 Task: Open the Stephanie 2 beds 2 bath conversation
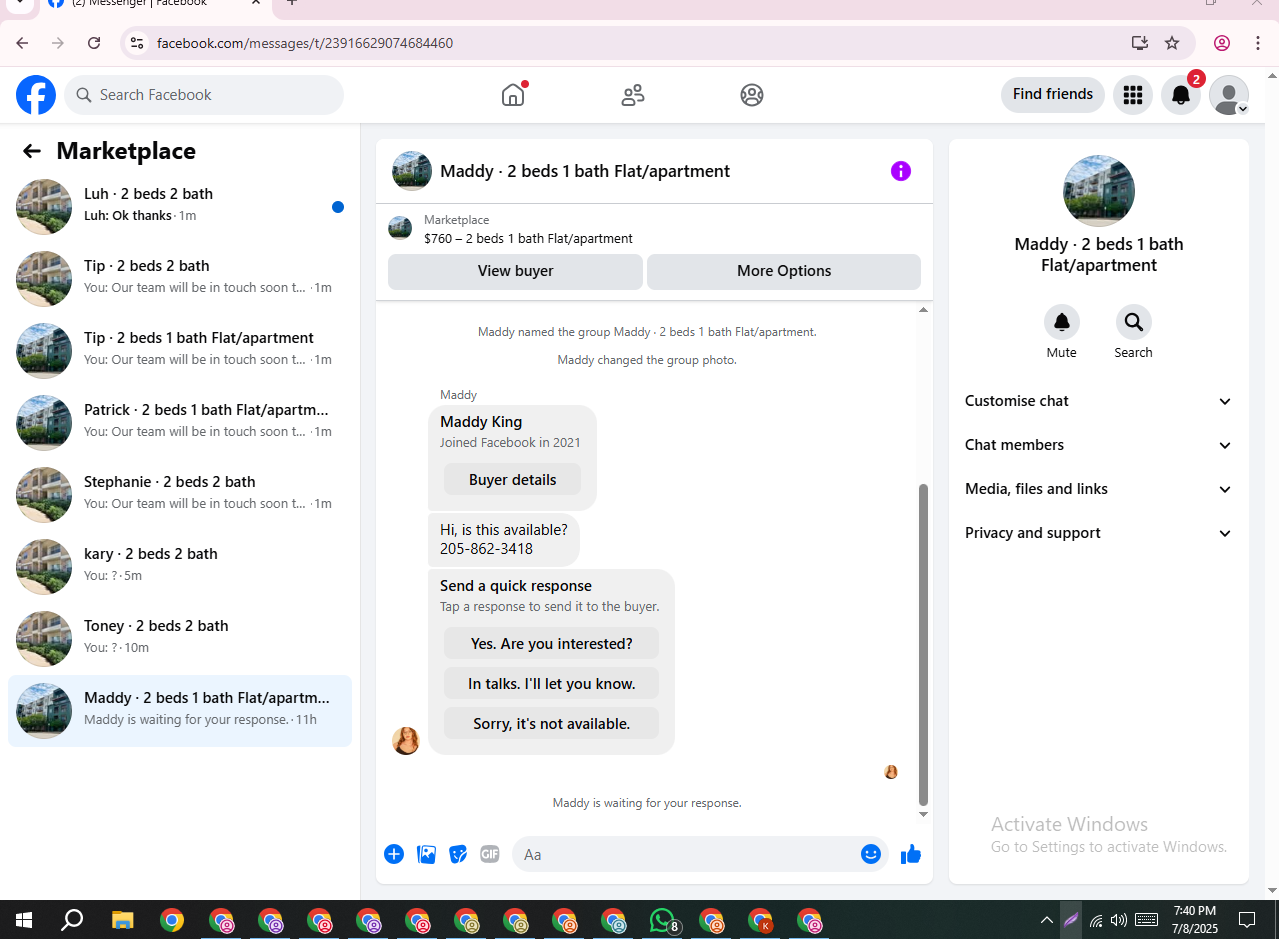(180, 495)
